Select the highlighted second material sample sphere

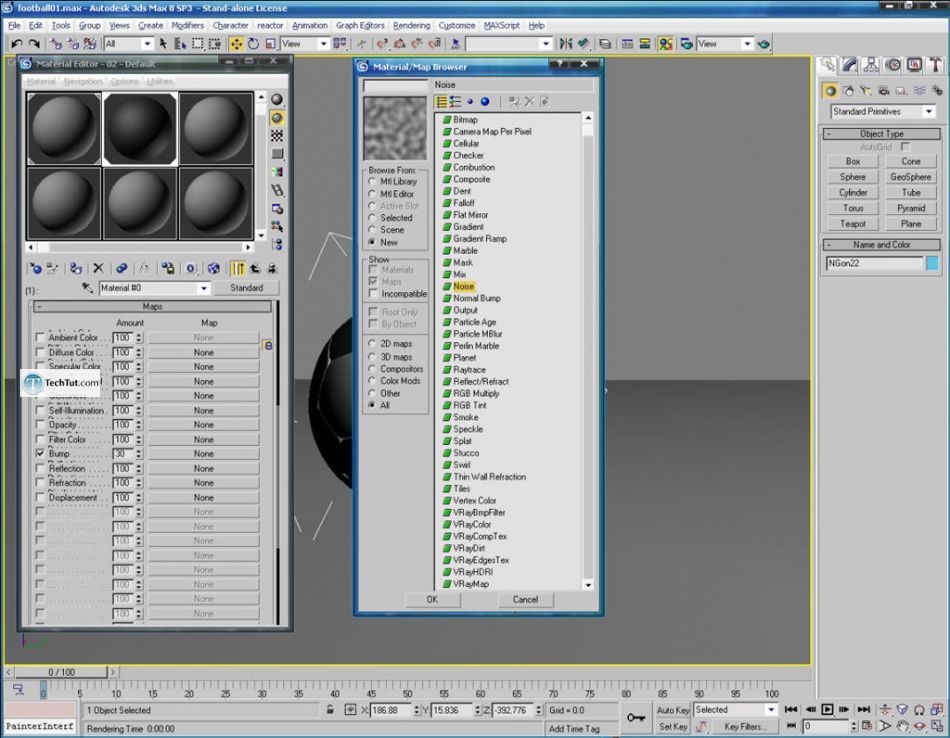[x=140, y=129]
